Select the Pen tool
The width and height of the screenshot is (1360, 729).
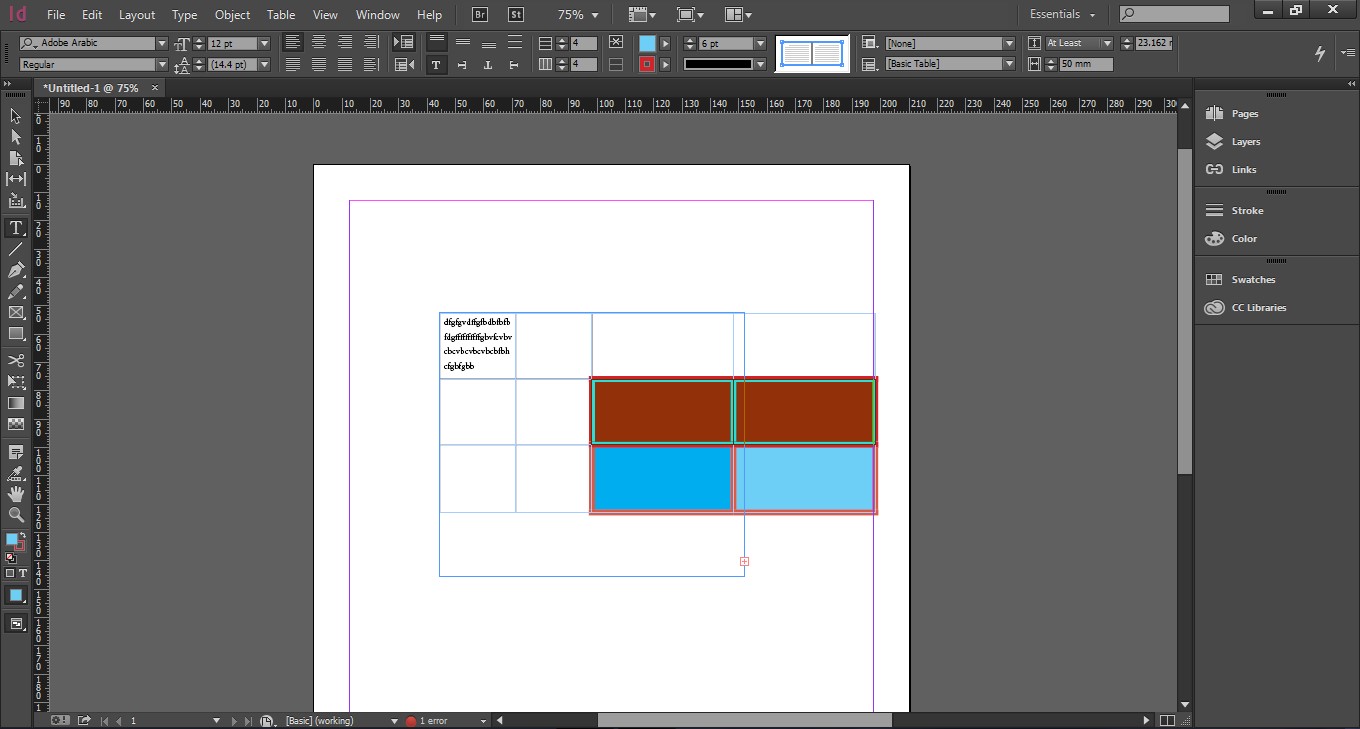pos(16,270)
